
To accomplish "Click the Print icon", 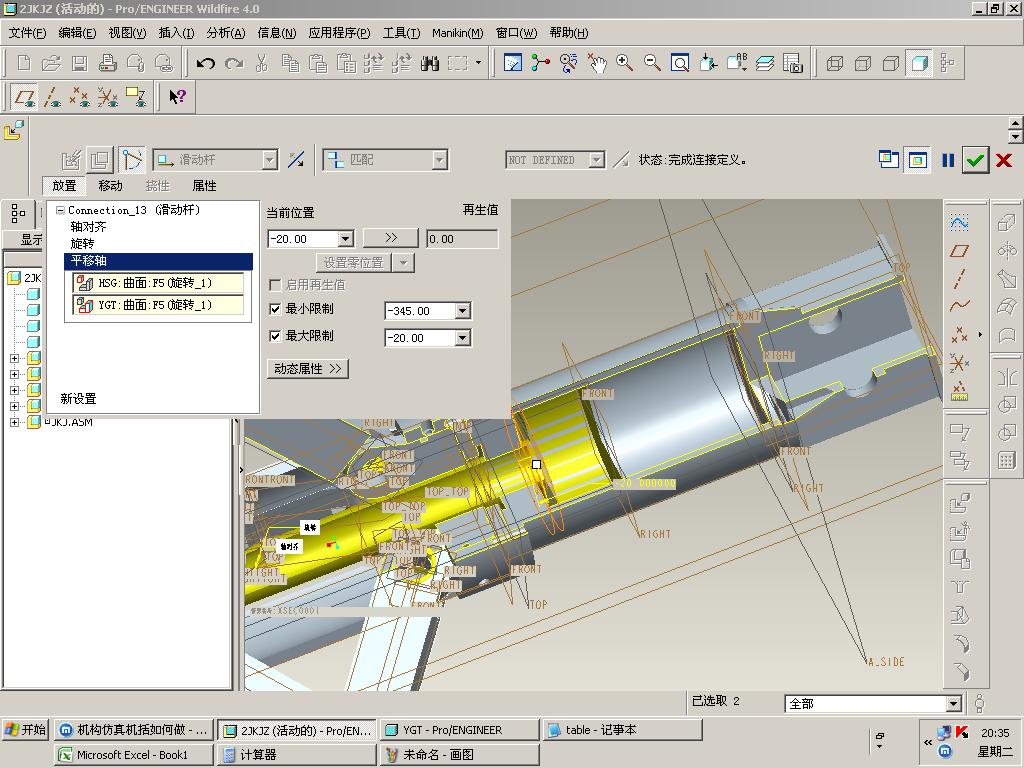I will click(107, 63).
